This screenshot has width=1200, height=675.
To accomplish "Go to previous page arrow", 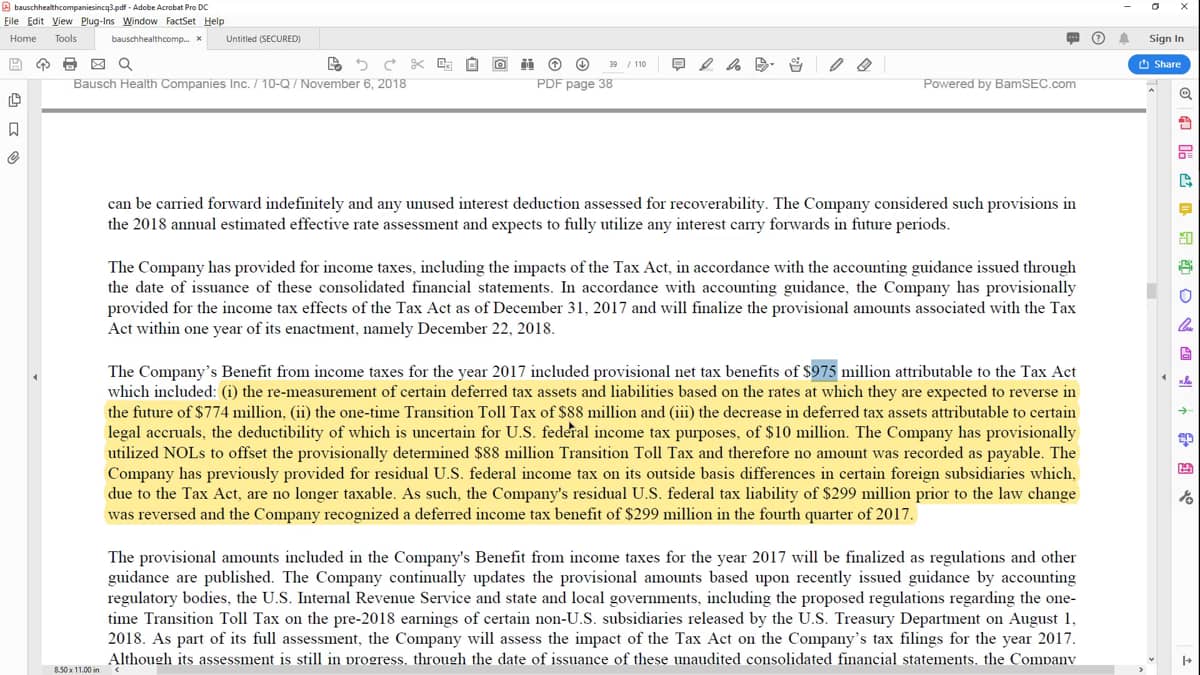I will (555, 64).
